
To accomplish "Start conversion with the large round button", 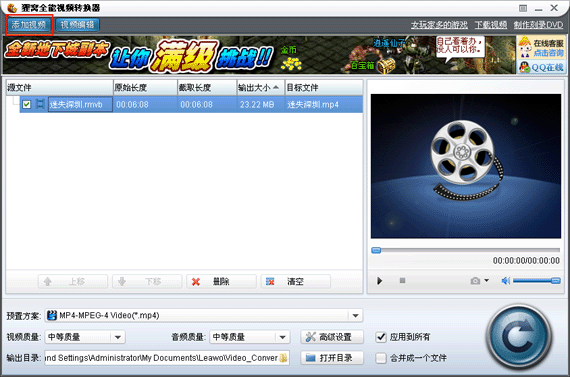I will [x=519, y=337].
